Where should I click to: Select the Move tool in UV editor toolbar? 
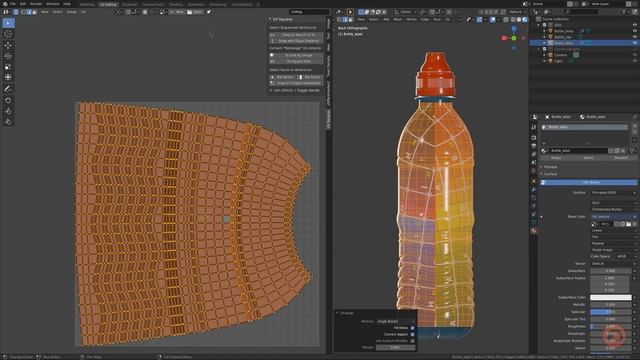8,45
